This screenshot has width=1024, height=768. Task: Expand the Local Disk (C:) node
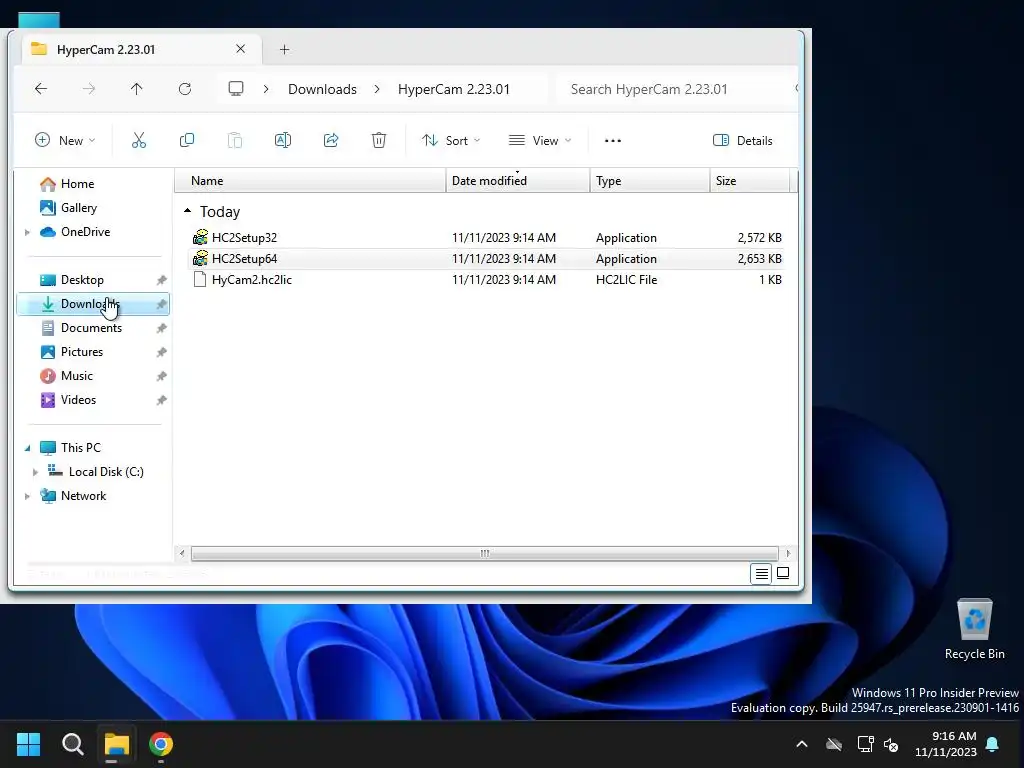click(x=35, y=472)
